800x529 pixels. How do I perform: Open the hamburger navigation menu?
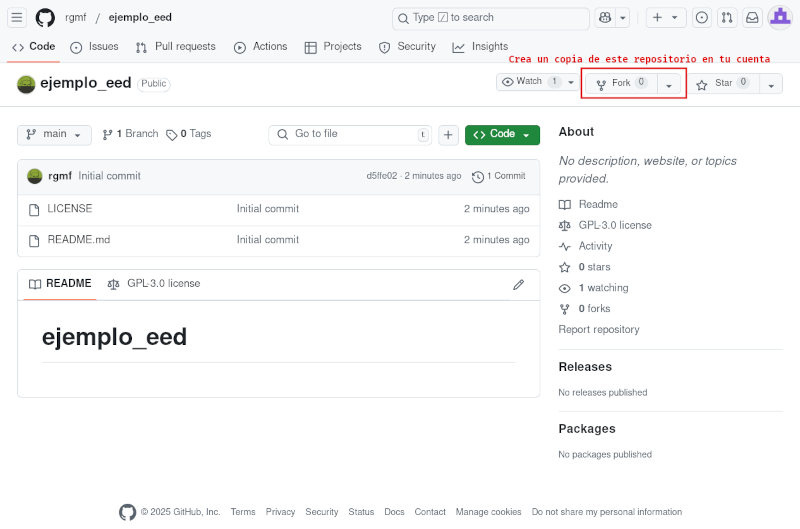(17, 18)
